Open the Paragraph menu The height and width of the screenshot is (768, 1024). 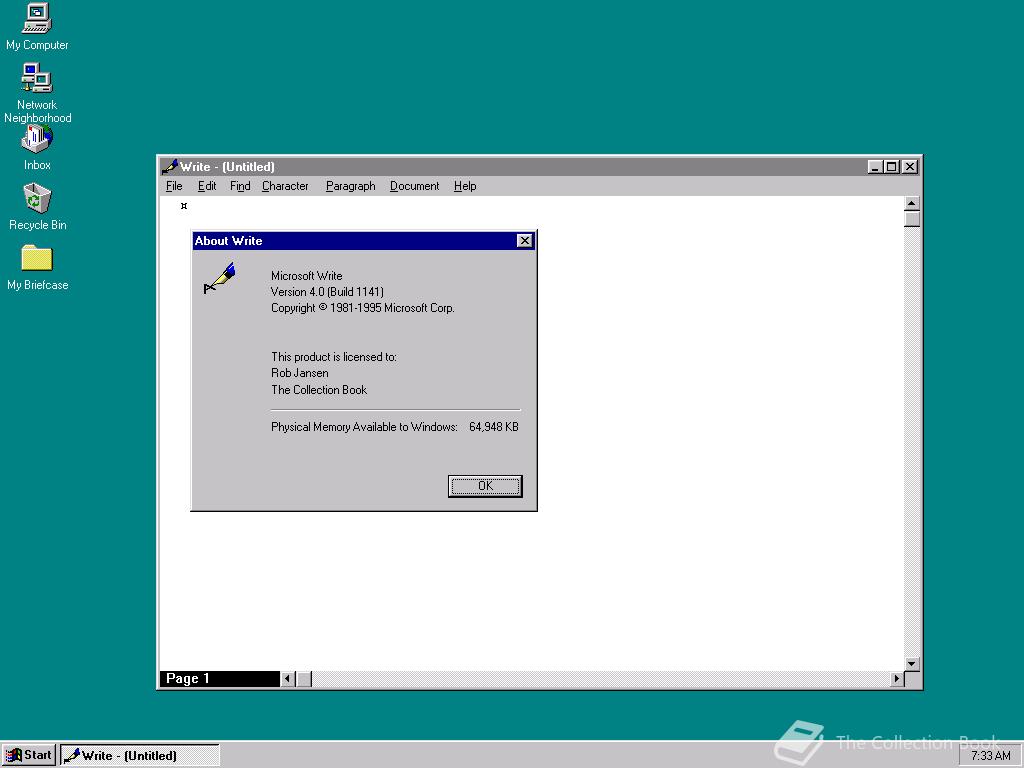351,186
